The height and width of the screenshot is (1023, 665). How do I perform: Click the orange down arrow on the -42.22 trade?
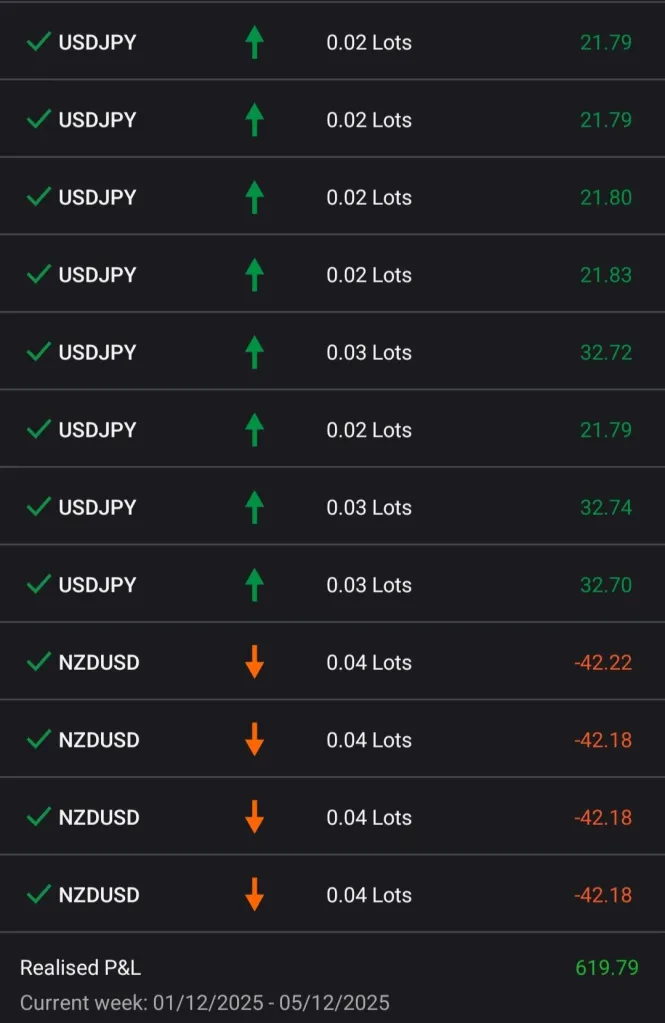[254, 662]
